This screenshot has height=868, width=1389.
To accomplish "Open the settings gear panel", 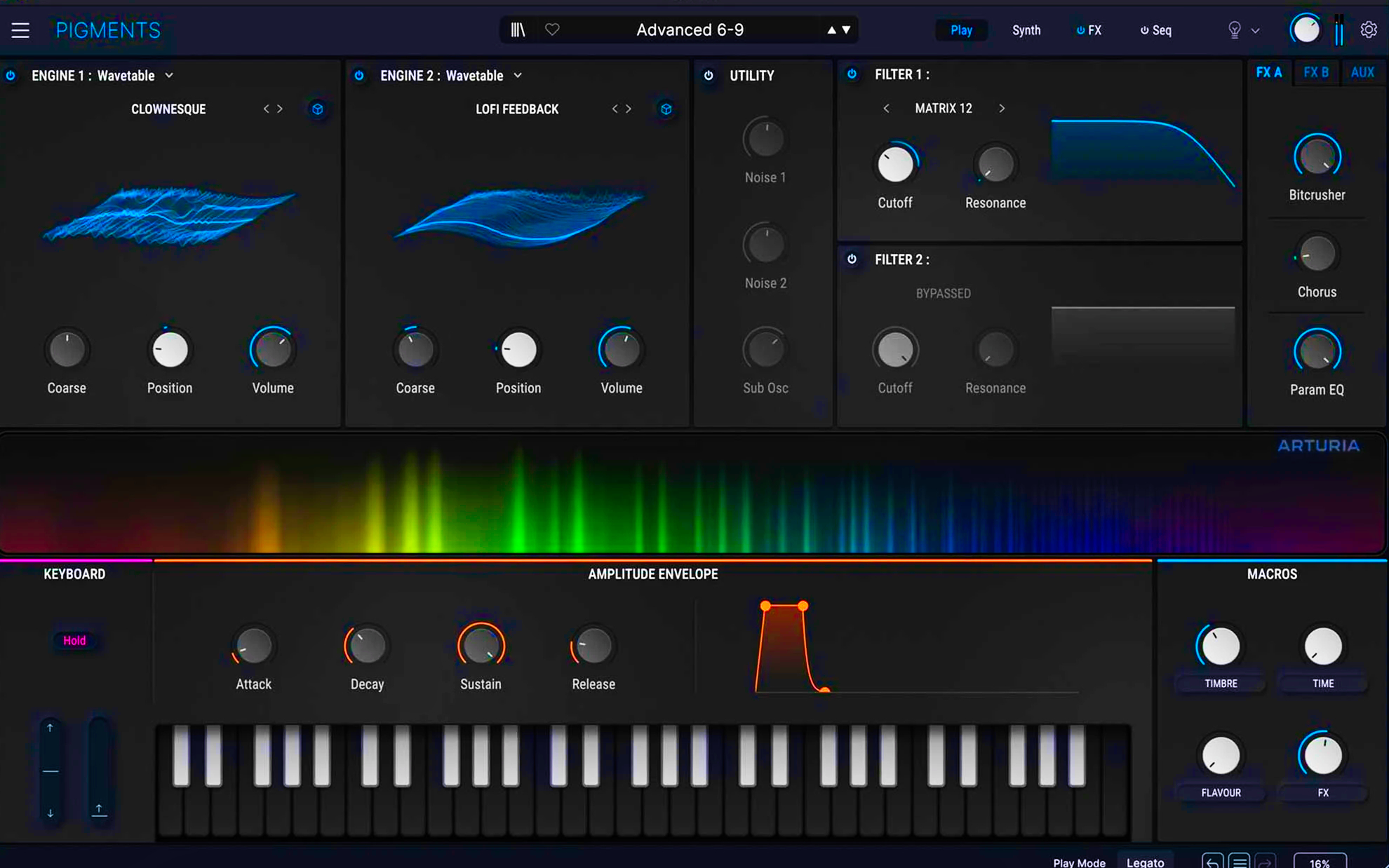I will point(1369,29).
